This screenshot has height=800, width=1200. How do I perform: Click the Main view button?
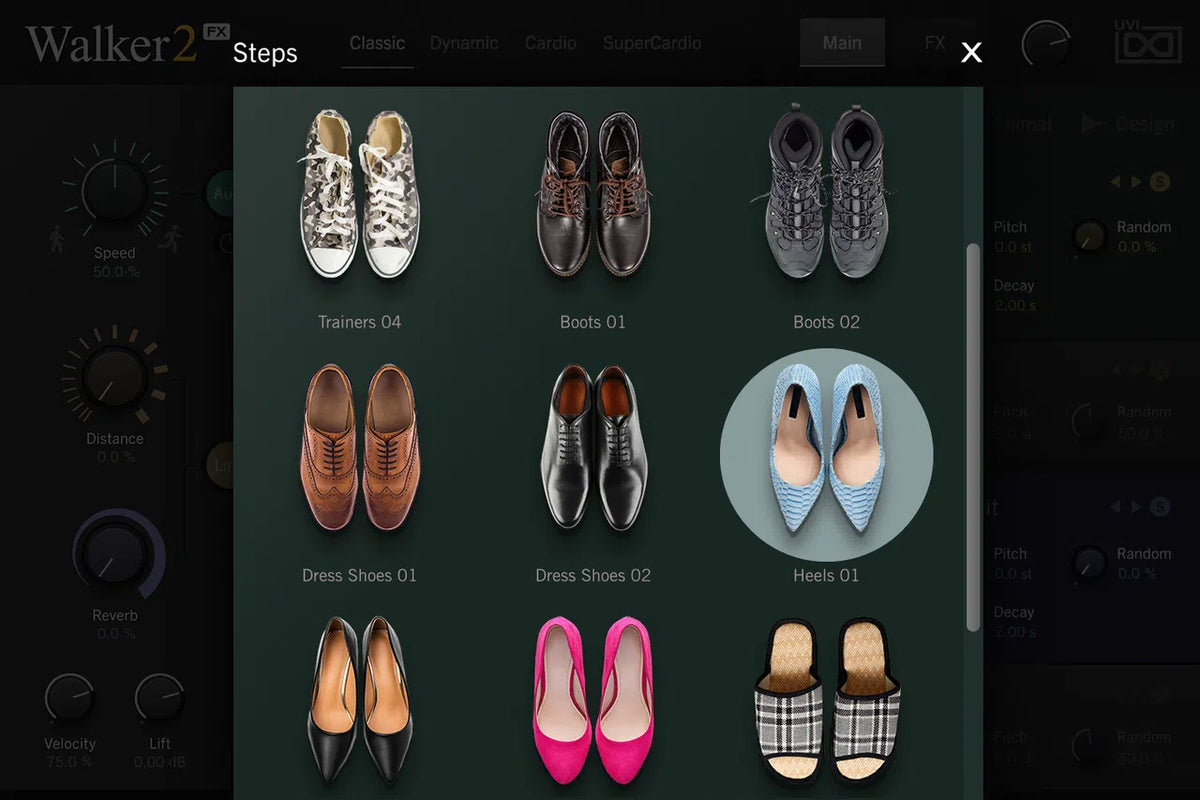842,43
